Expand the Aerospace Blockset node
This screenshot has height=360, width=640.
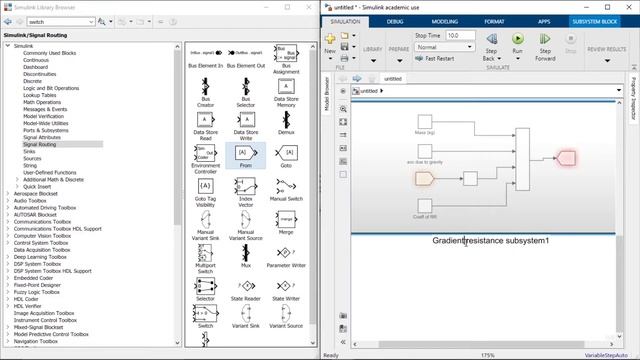[x=8, y=193]
